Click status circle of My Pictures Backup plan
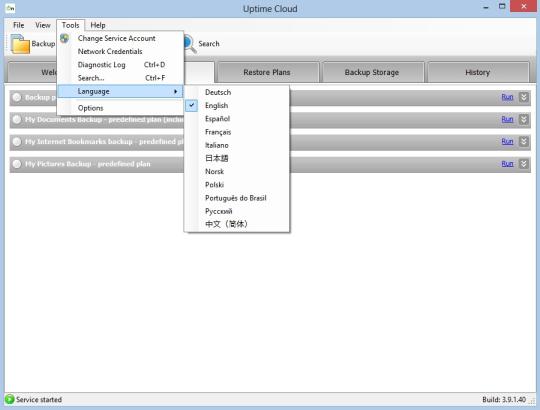 17,164
